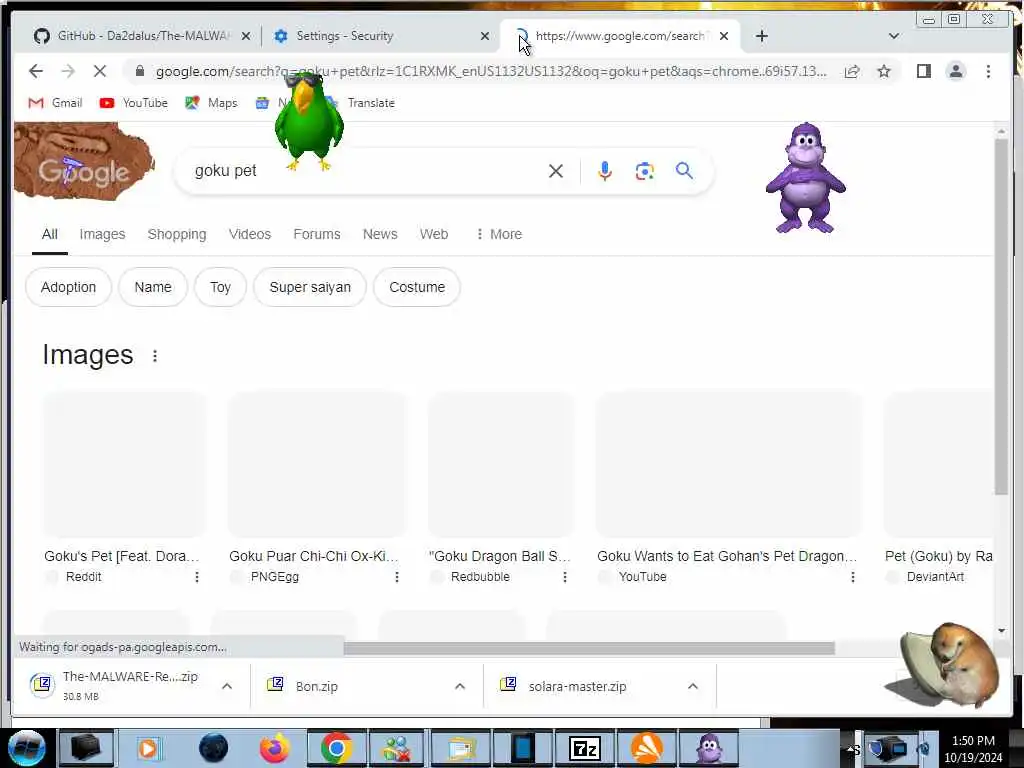Viewport: 1024px width, 768px height.
Task: Expand the Bon.zip download options
Action: [x=460, y=686]
